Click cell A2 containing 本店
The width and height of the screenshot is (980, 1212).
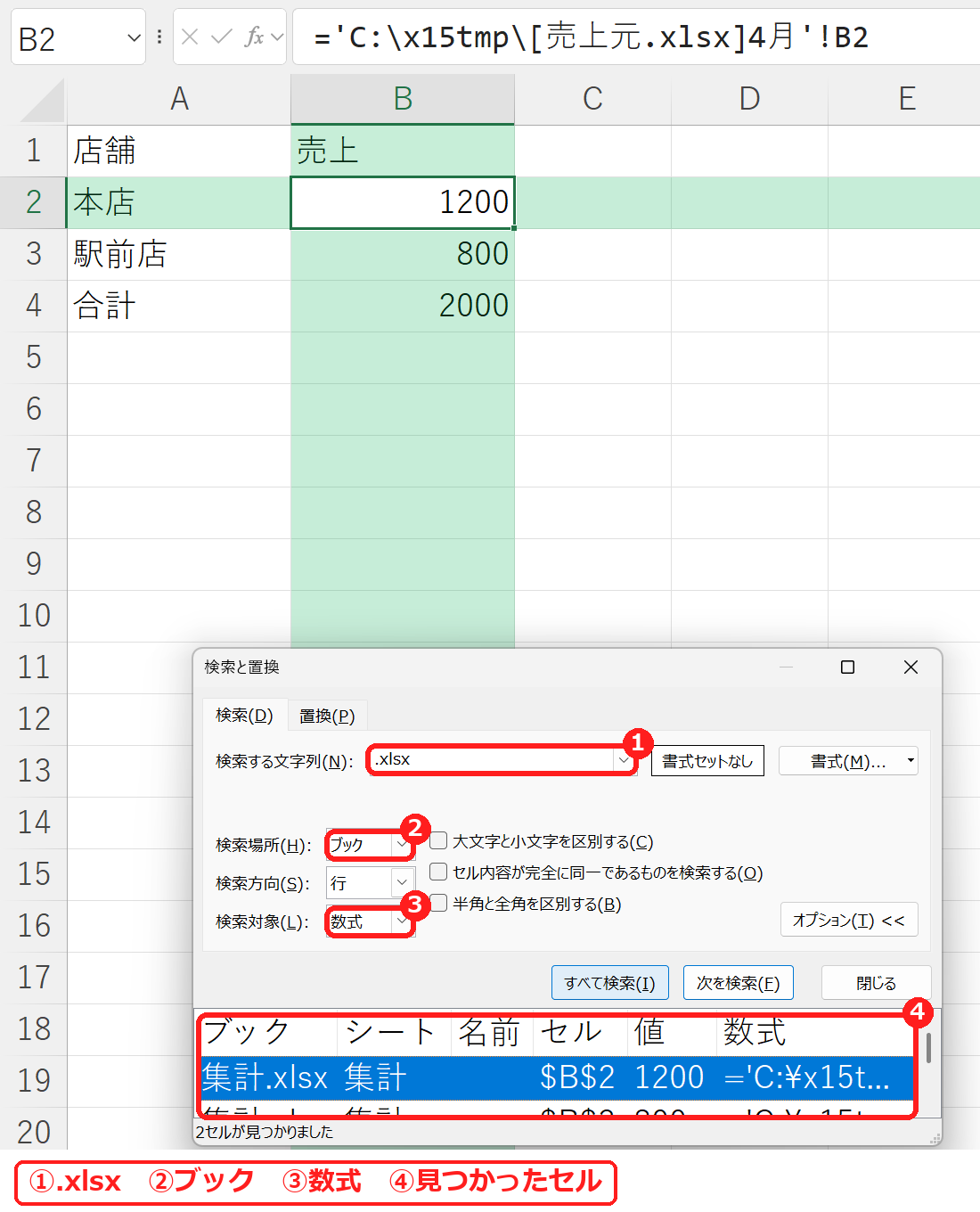(x=179, y=202)
